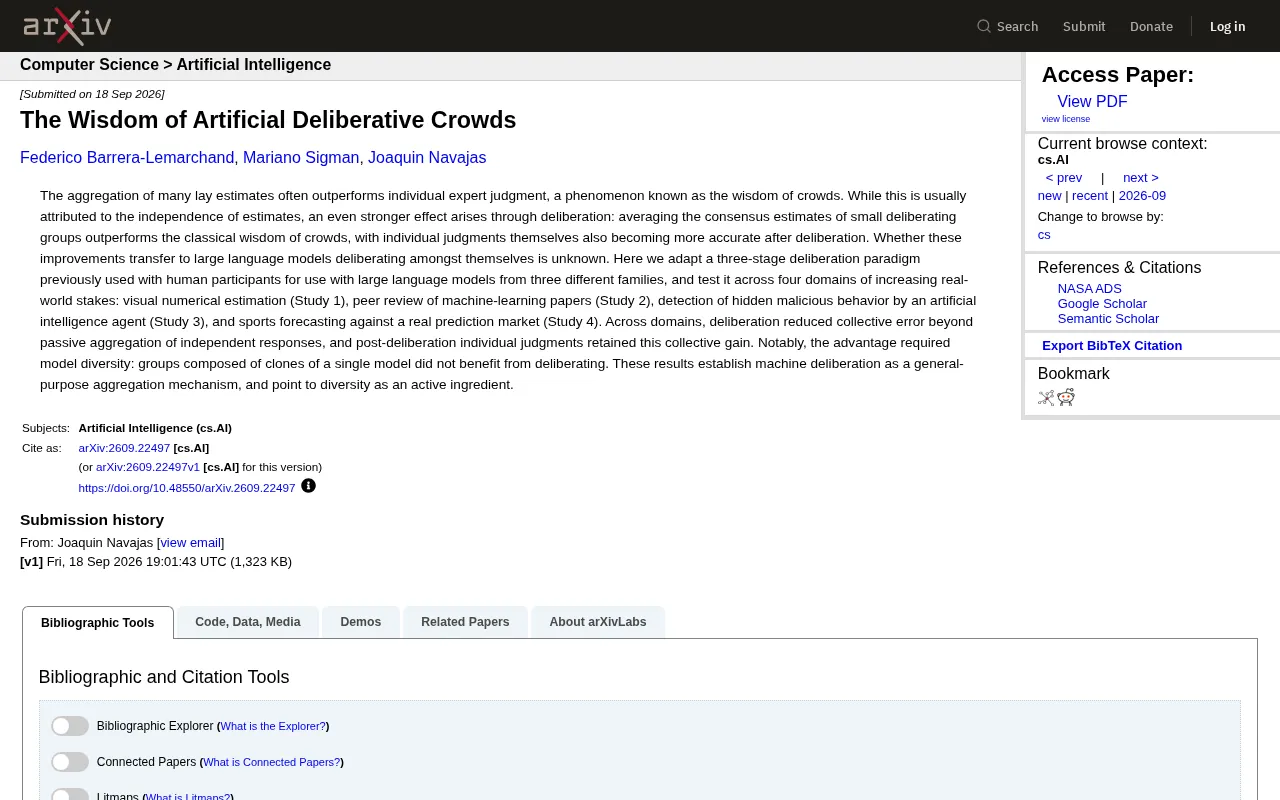Open the arXiv:2609.22497v1 version link
1280x800 pixels.
148,467
